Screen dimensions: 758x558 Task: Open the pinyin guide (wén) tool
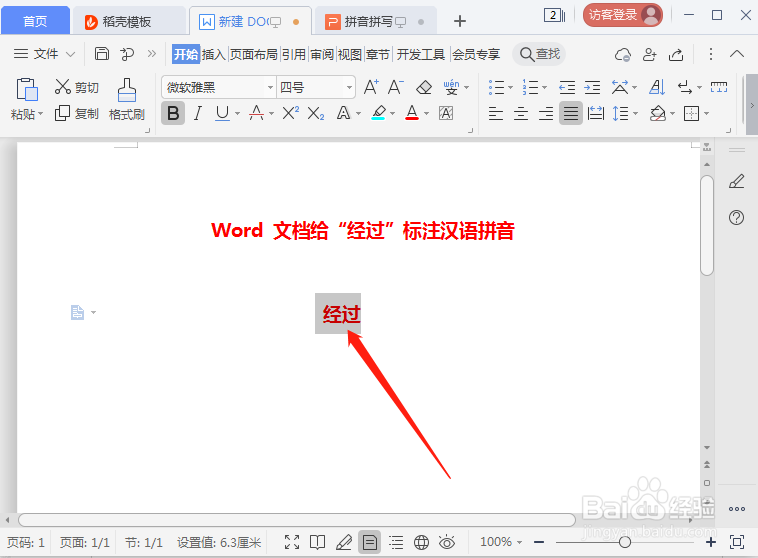click(x=451, y=87)
